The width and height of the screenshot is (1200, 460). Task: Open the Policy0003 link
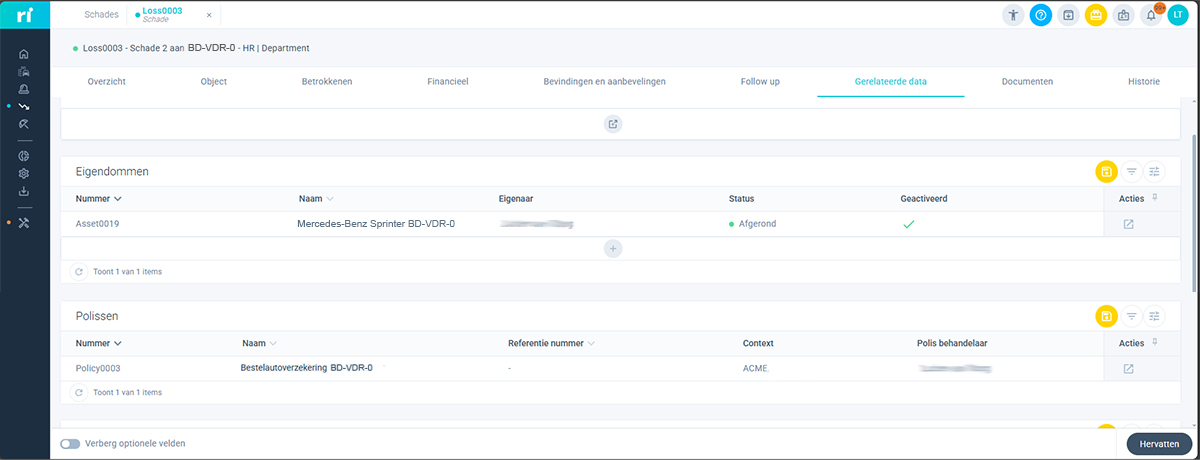click(98, 368)
